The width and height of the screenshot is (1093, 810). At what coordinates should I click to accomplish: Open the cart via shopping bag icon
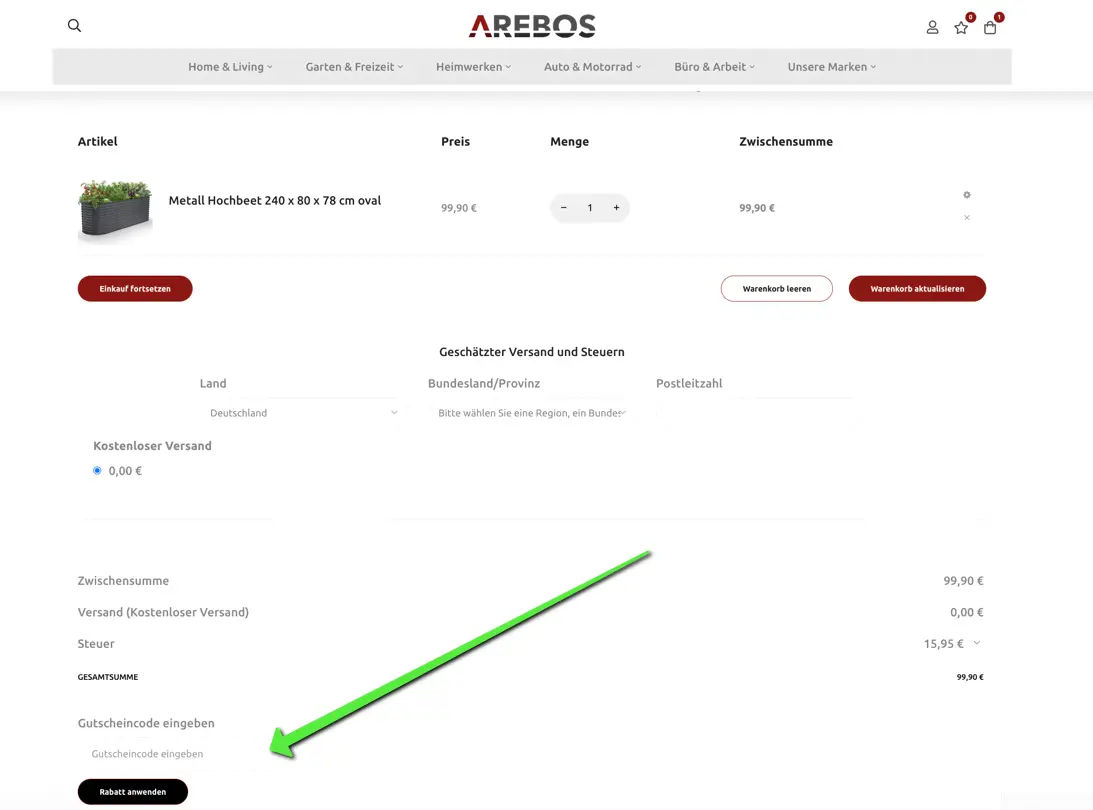(989, 28)
